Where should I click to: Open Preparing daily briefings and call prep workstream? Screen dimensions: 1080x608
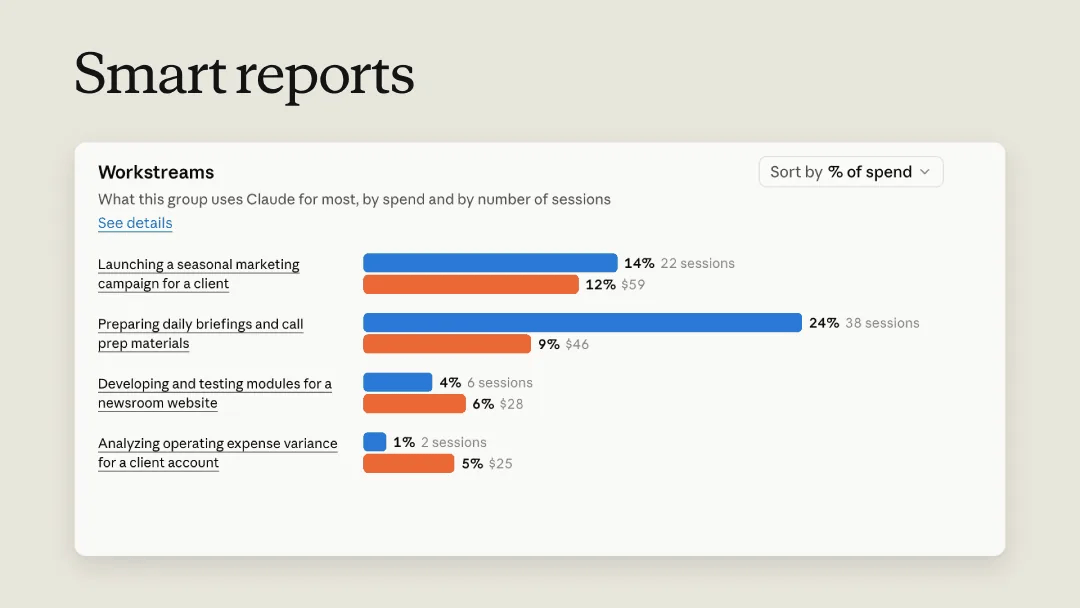(x=200, y=333)
